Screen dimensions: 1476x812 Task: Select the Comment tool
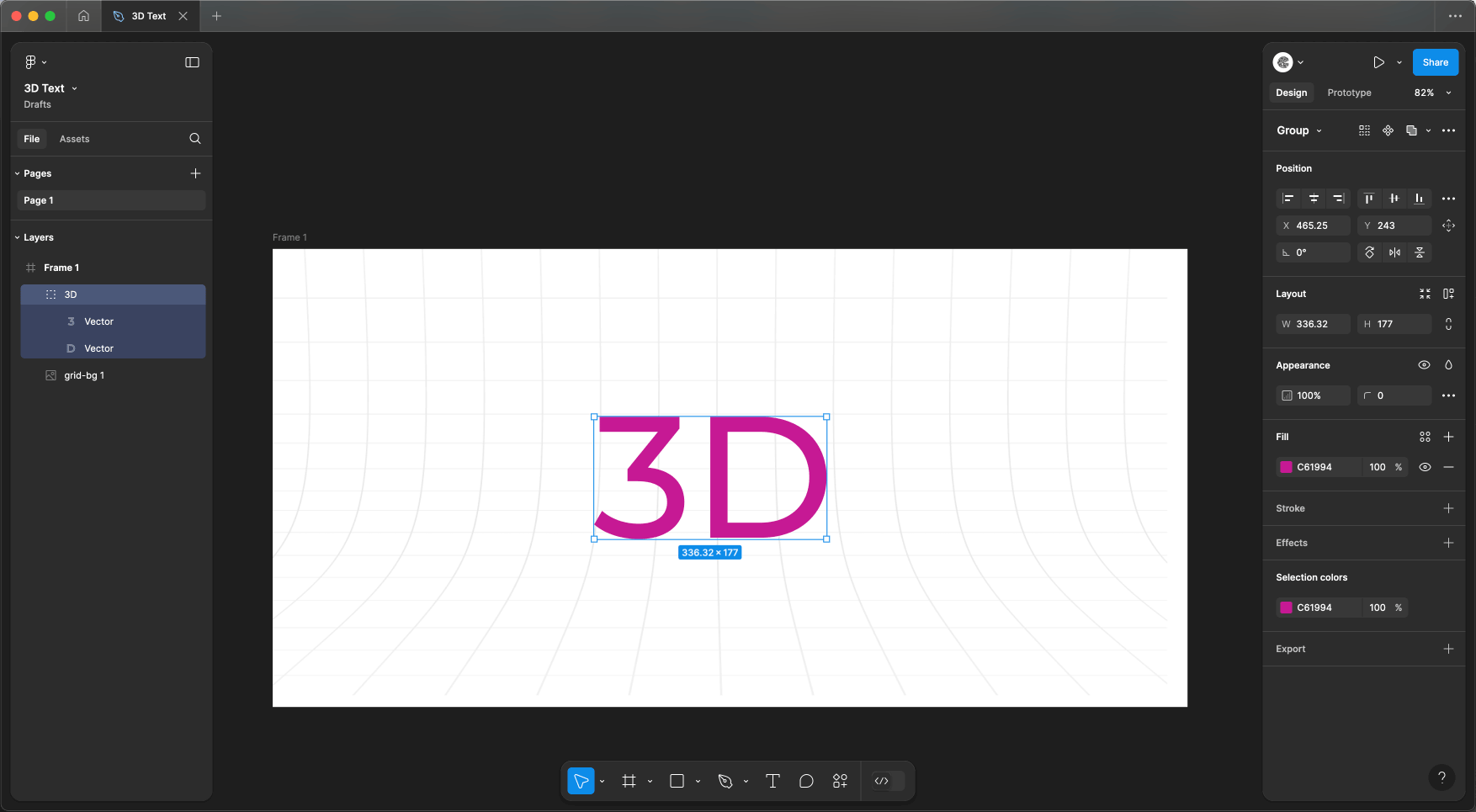(x=806, y=781)
